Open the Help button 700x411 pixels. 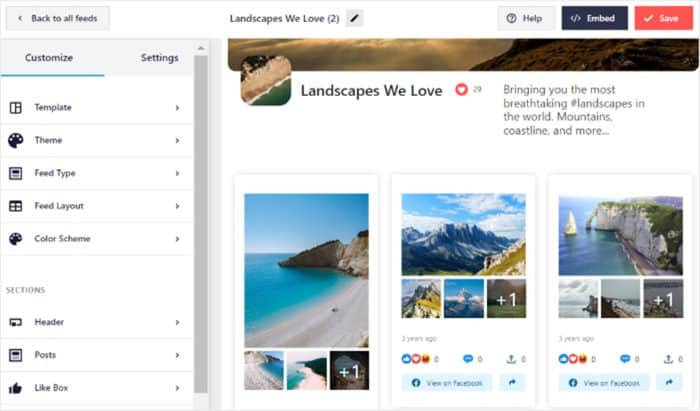(526, 18)
